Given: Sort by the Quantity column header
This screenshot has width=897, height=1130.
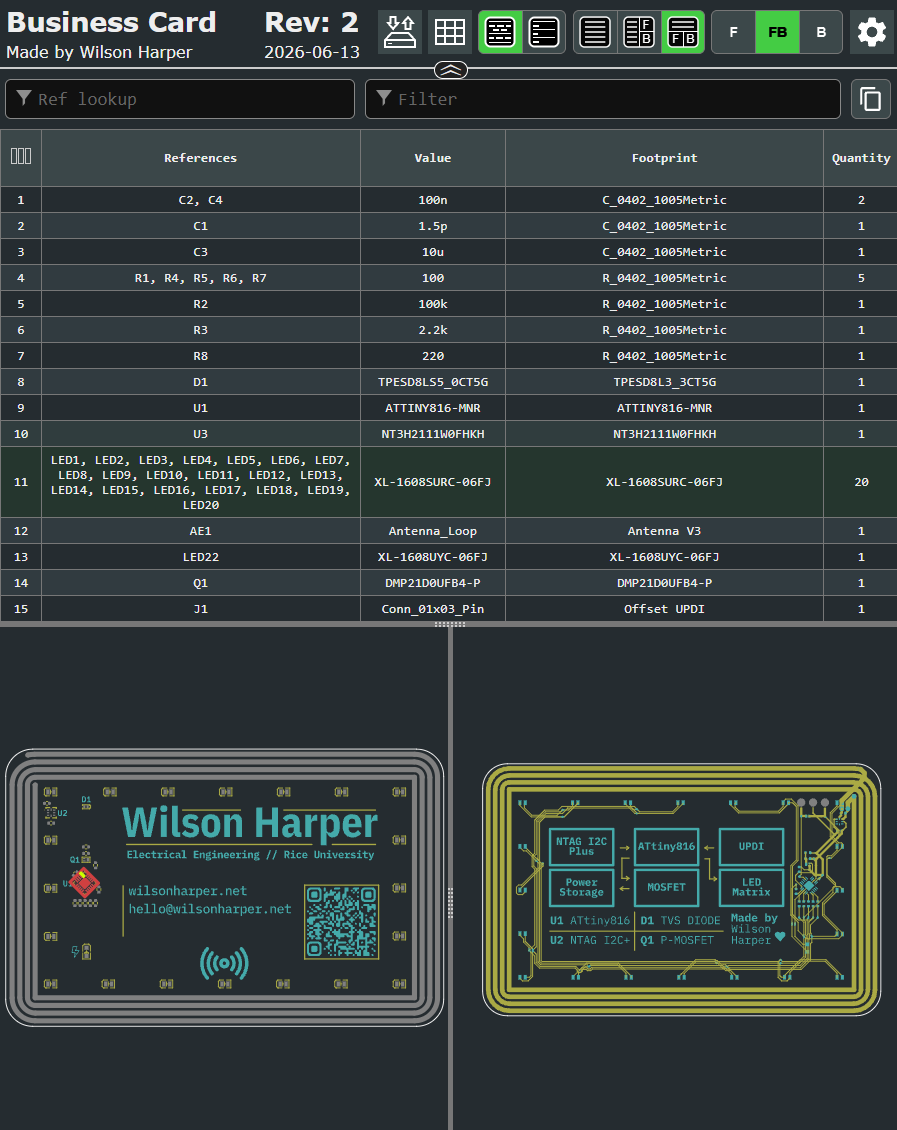Looking at the screenshot, I should pos(861,158).
